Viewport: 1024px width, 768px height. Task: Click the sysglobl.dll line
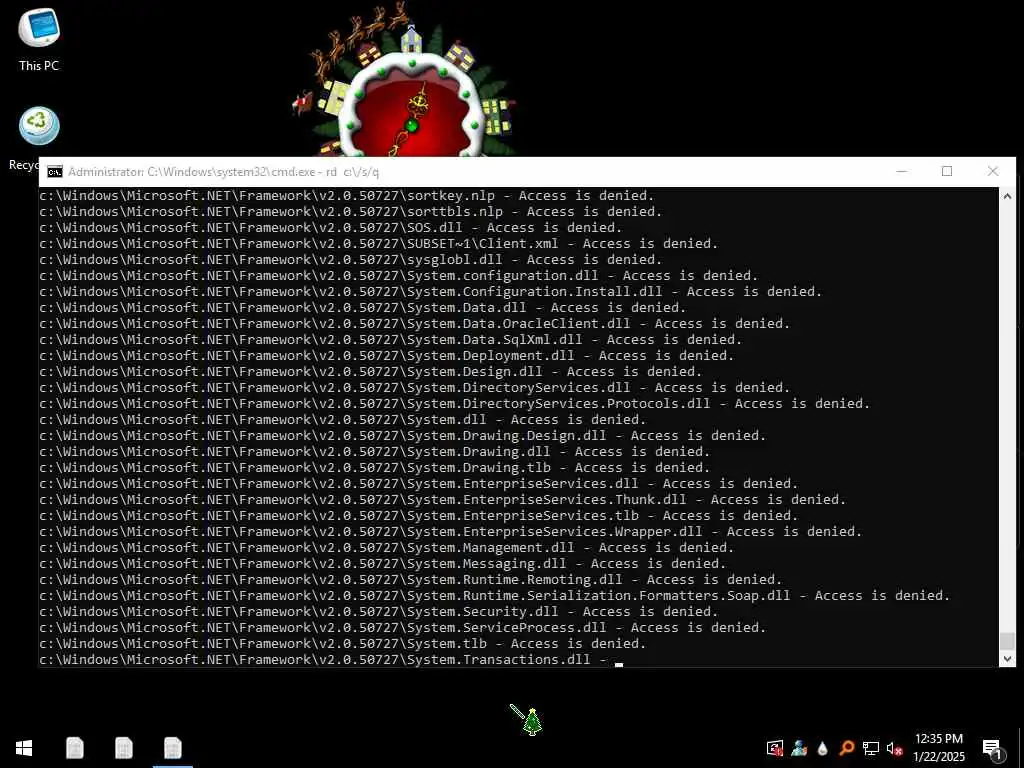click(x=351, y=260)
